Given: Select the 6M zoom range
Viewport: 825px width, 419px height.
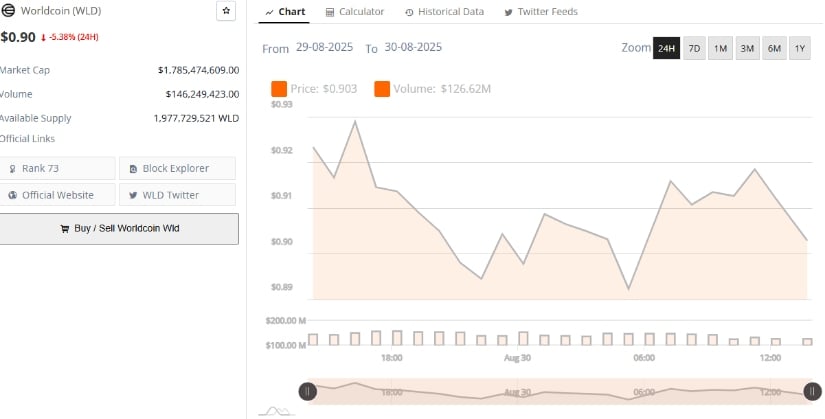Looking at the screenshot, I should pos(774,48).
